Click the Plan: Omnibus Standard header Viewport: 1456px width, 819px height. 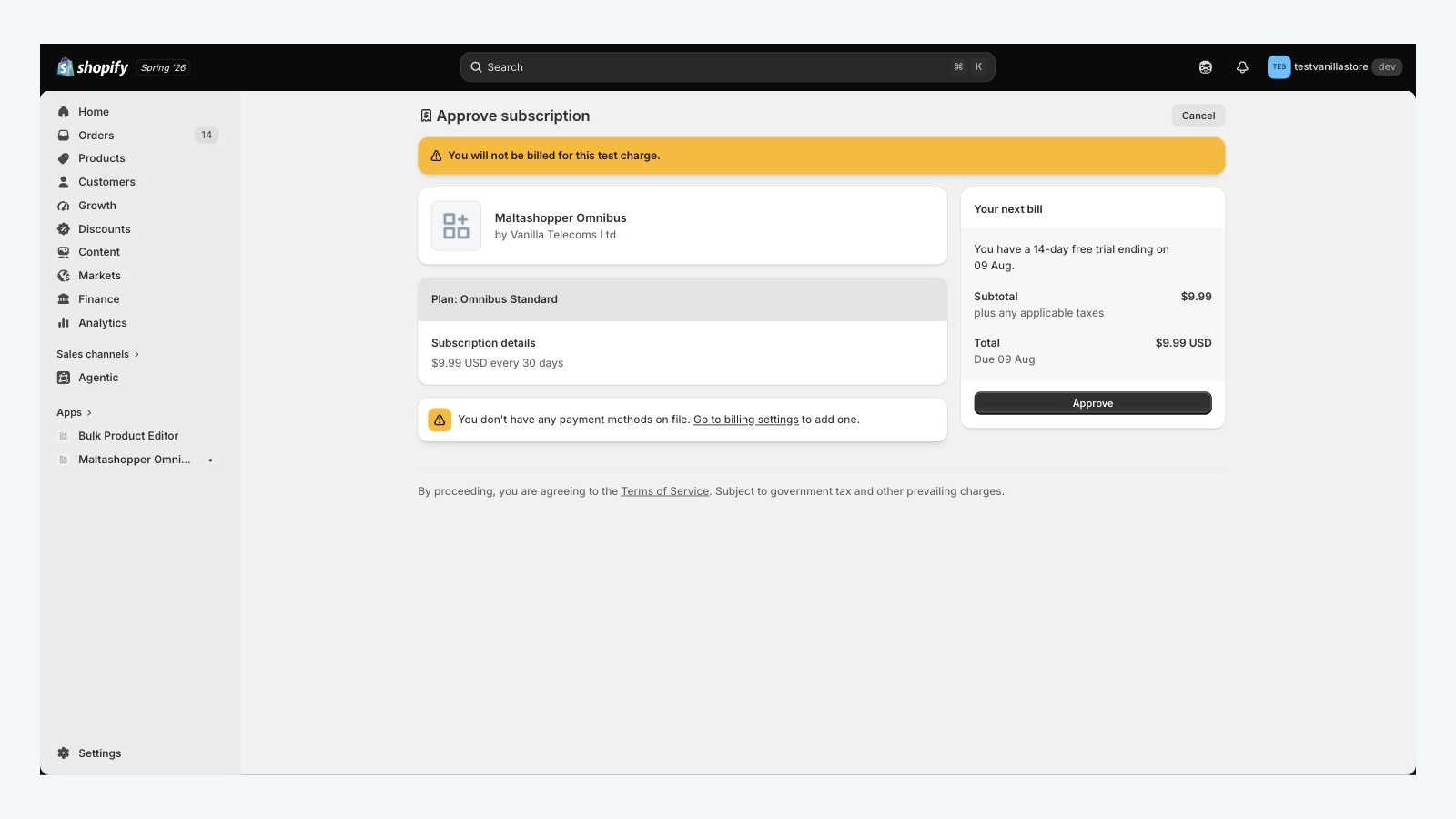(682, 299)
